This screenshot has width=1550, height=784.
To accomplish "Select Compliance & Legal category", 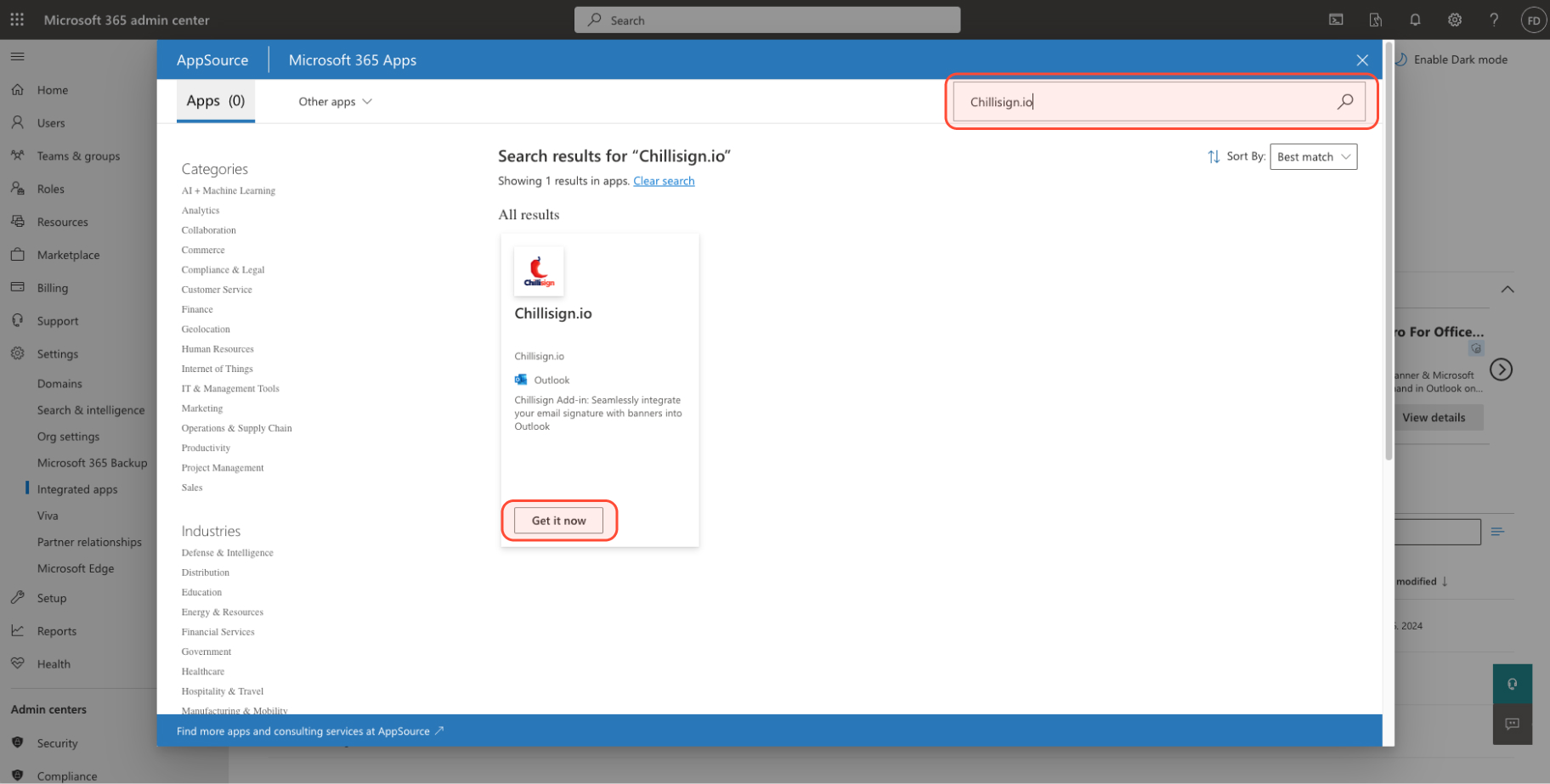I will tap(223, 270).
